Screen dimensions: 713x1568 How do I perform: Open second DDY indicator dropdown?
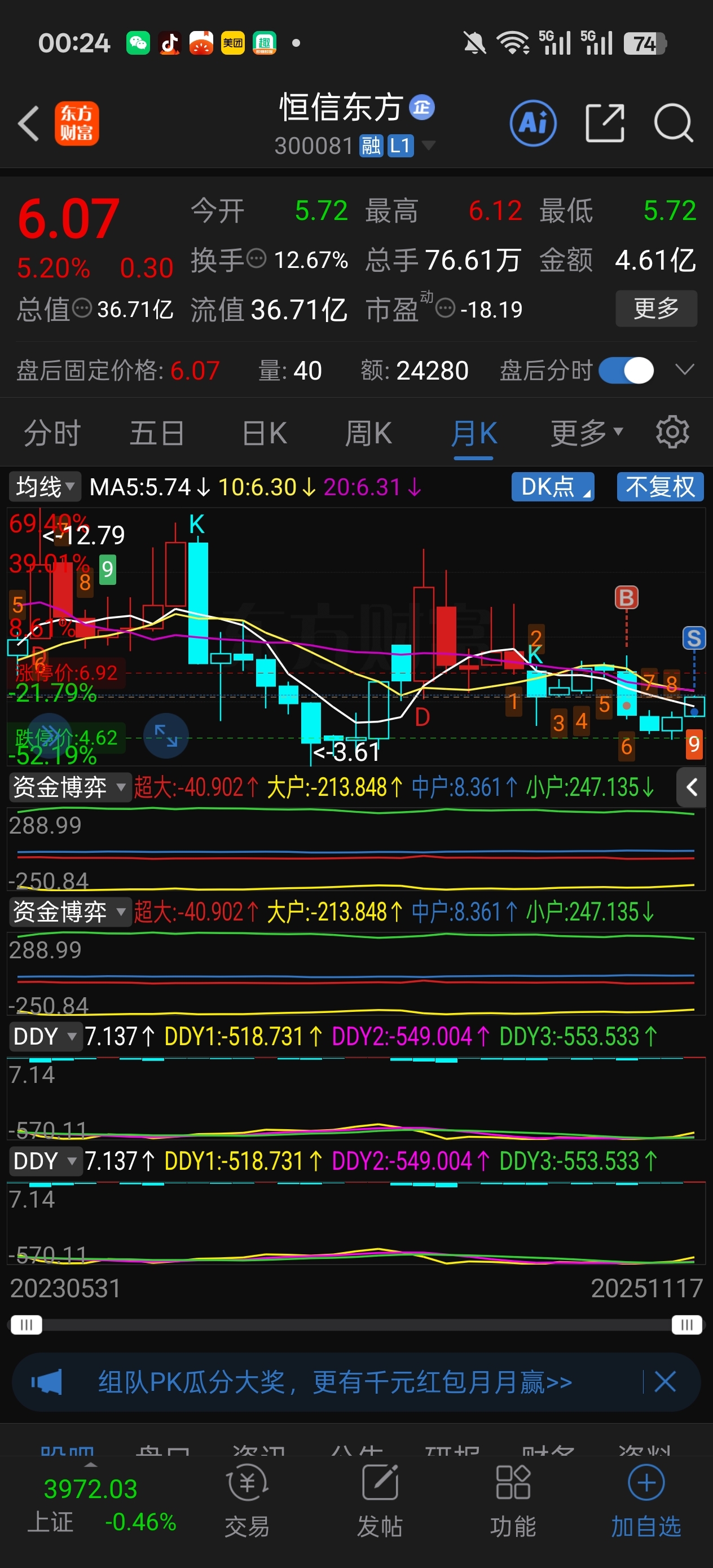45,1161
